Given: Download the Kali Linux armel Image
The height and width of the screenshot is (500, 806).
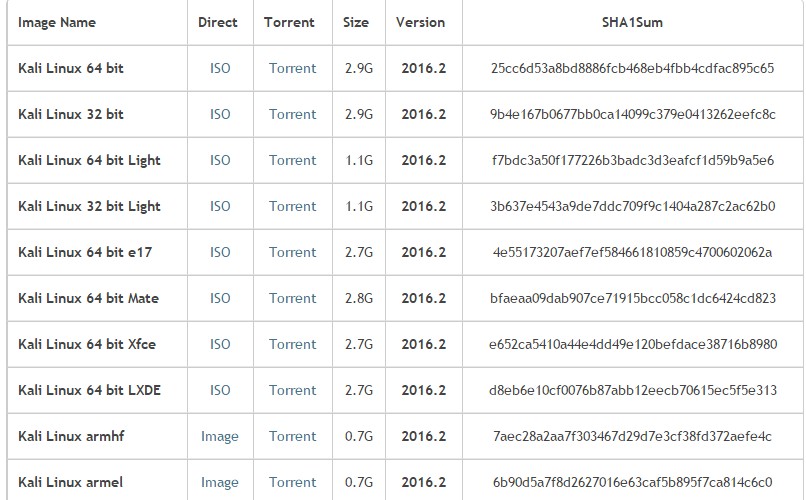Looking at the screenshot, I should tap(219, 482).
